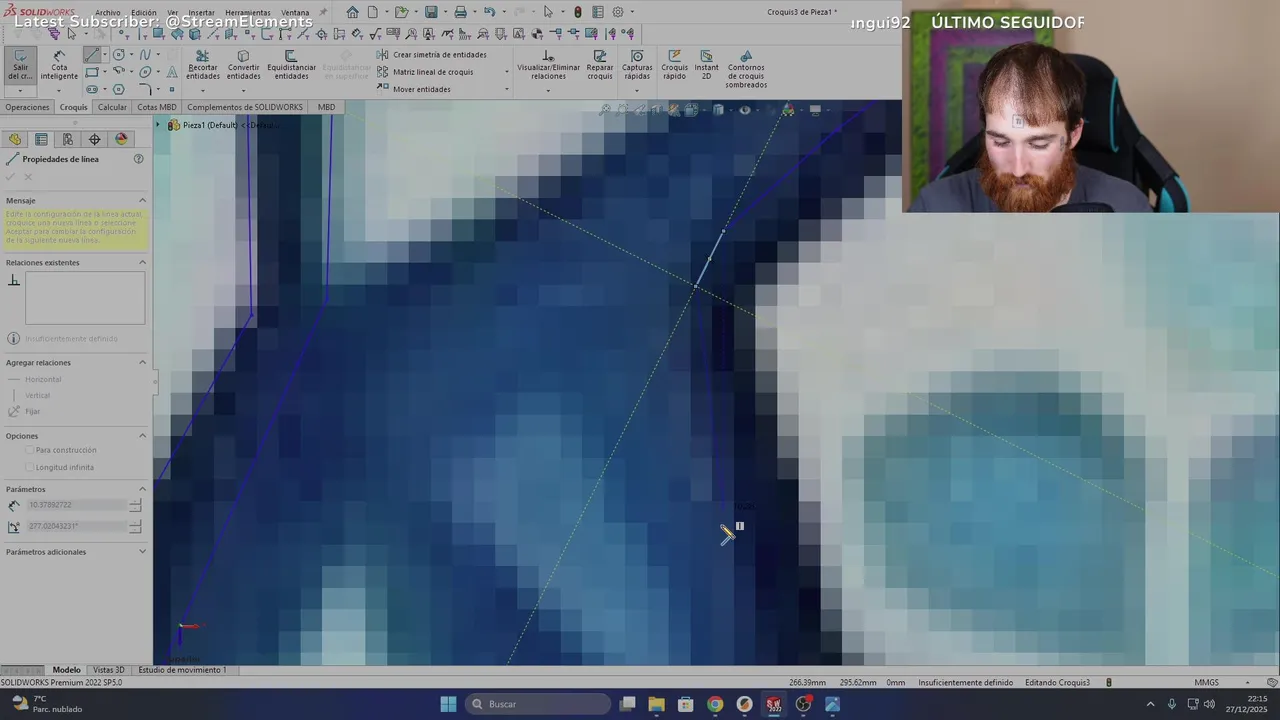The width and height of the screenshot is (1280, 720).
Task: Collapse the Parámetros section
Action: tap(142, 489)
